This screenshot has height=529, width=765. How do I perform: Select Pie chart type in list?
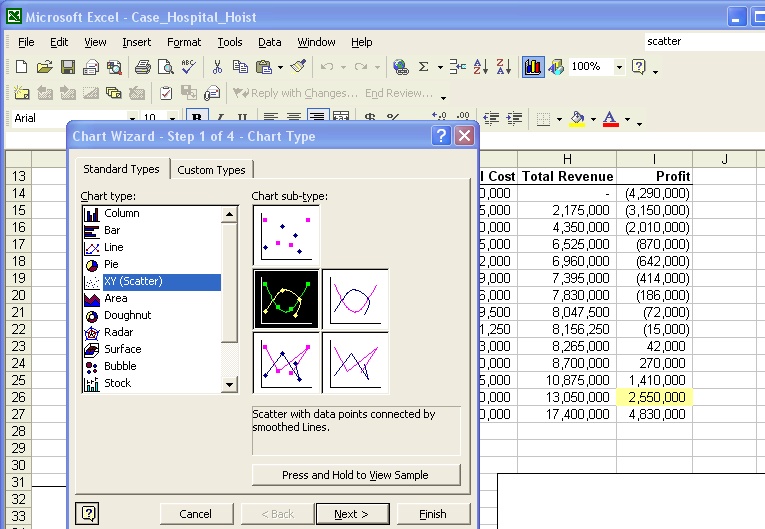112,264
